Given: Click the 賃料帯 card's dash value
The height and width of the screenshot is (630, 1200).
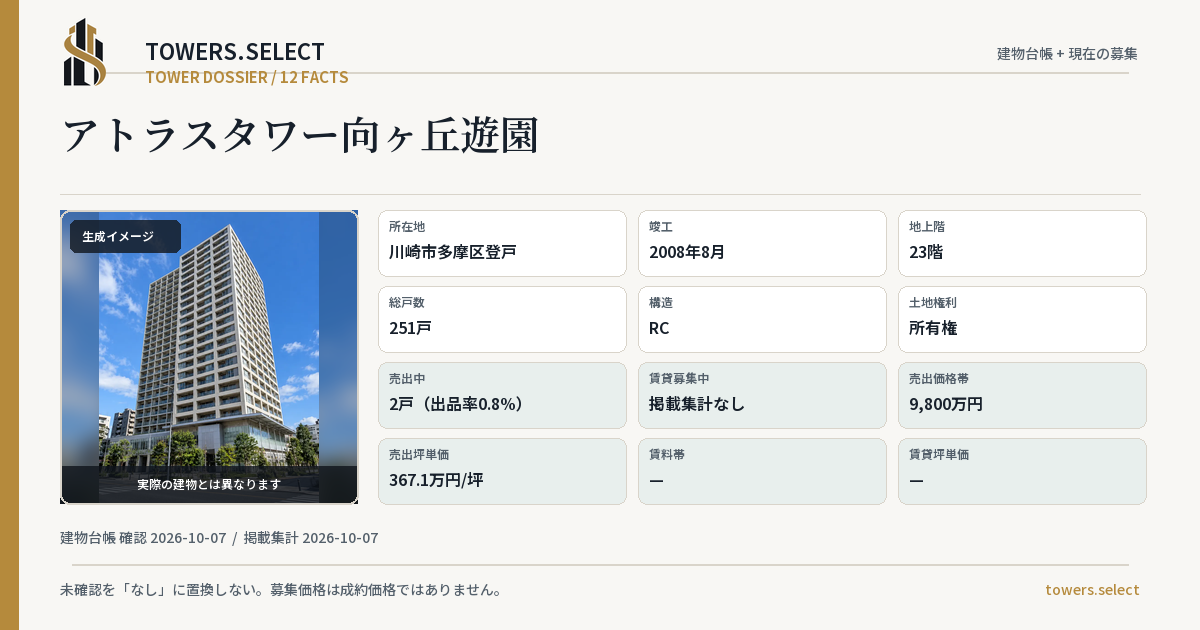Looking at the screenshot, I should [656, 480].
